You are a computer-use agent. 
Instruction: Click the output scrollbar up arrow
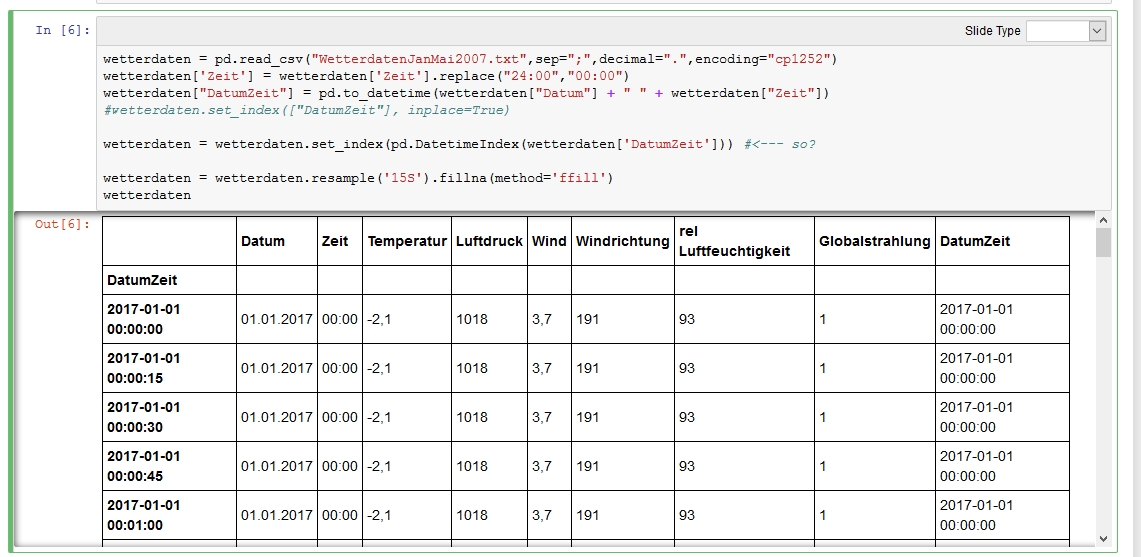[x=1103, y=220]
